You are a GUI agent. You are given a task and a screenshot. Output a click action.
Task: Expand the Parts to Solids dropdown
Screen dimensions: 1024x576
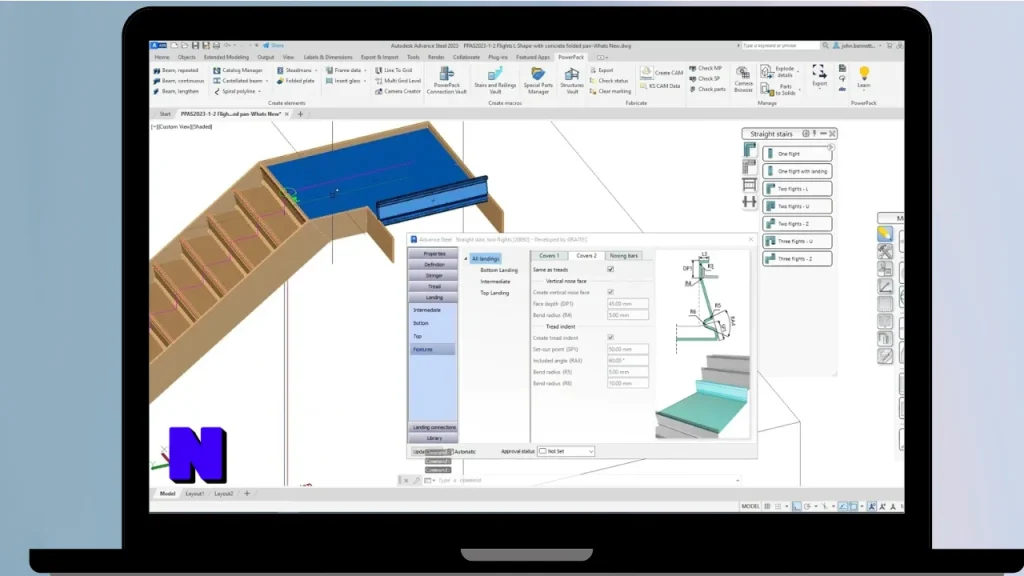pos(799,89)
